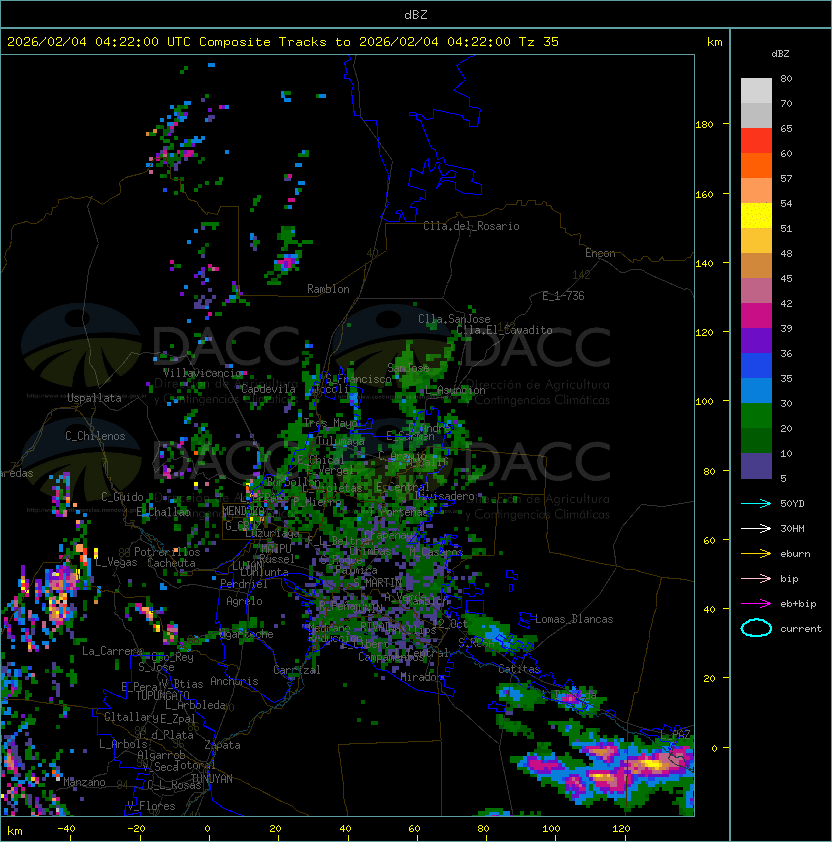Click the 'E_1-736' map label

563,296
